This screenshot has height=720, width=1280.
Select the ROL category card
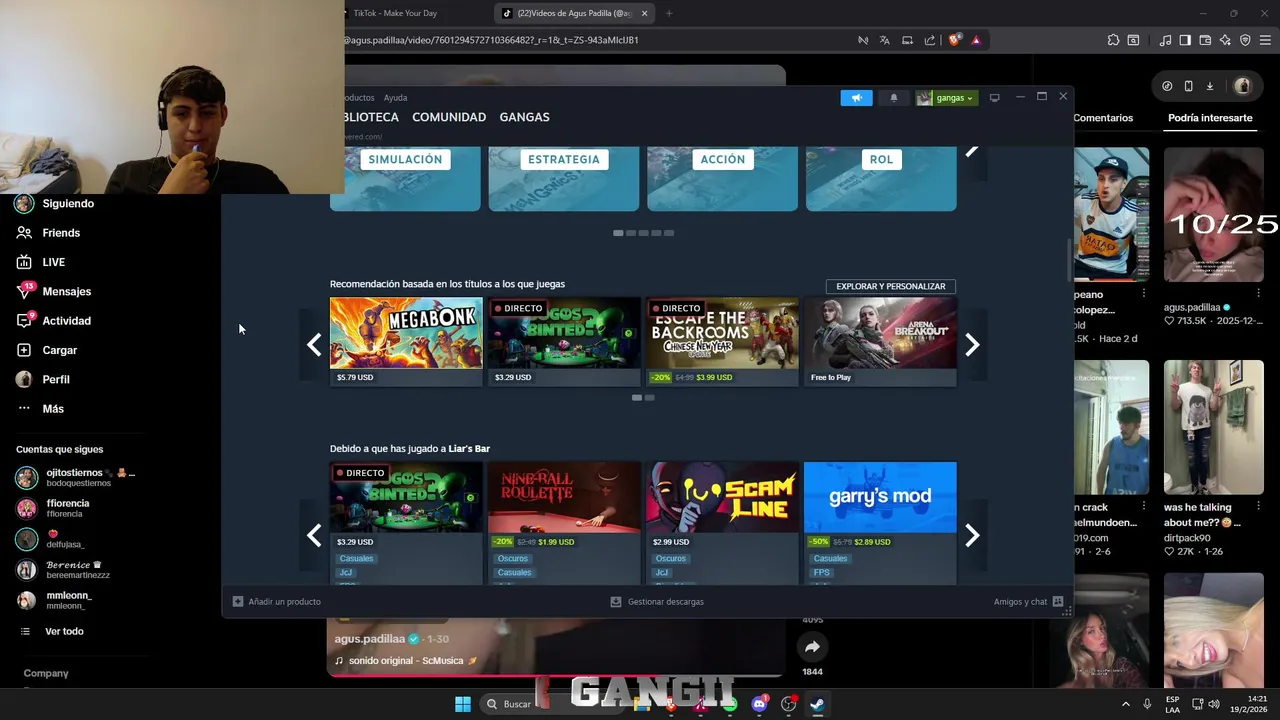coord(881,179)
